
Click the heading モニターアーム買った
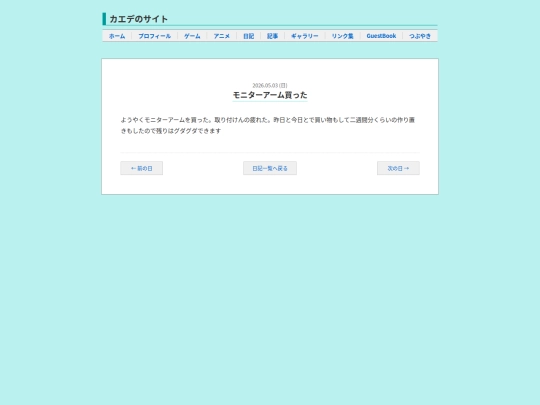270,95
